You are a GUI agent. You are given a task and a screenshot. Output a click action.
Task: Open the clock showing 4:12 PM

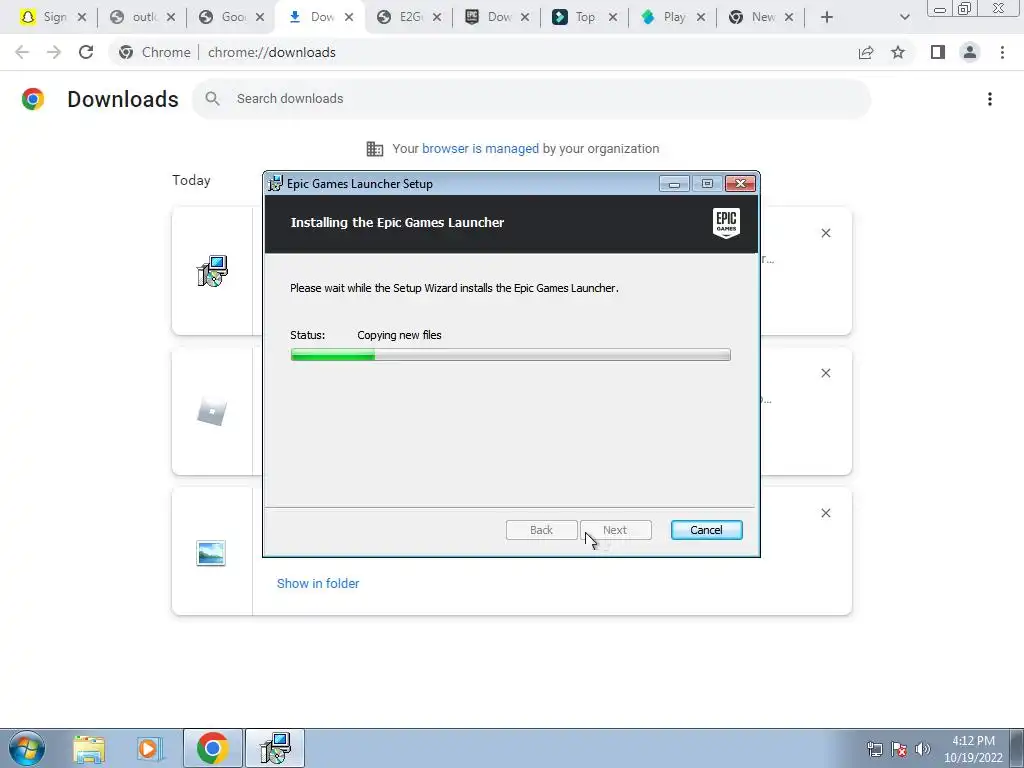click(973, 749)
